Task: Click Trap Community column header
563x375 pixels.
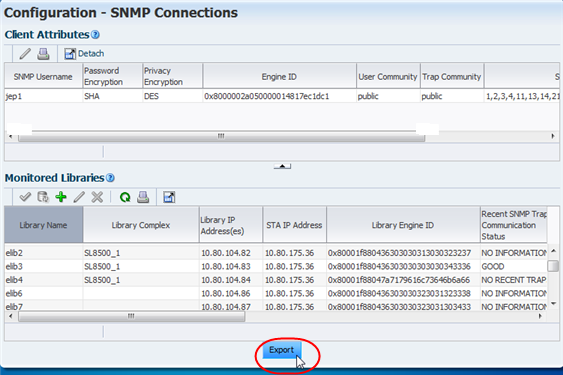Action: point(452,77)
